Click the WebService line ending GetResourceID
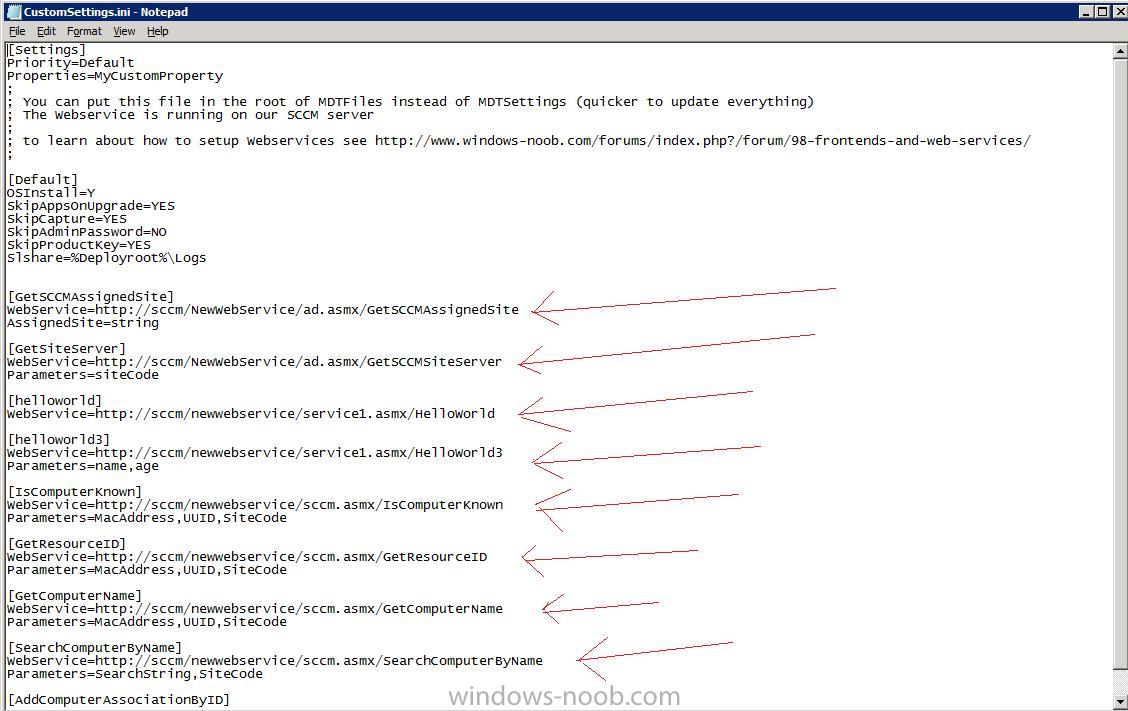The height and width of the screenshot is (711, 1128). [247, 556]
